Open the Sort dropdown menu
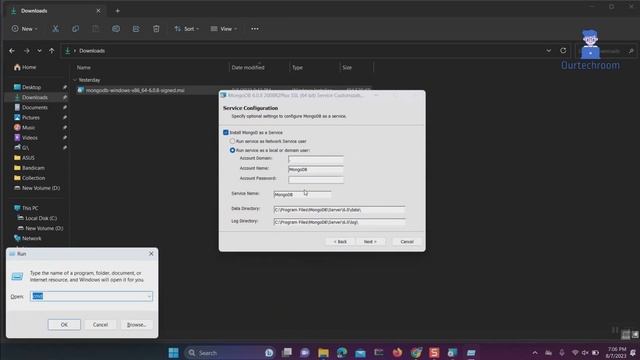This screenshot has height=360, width=640. pos(187,29)
